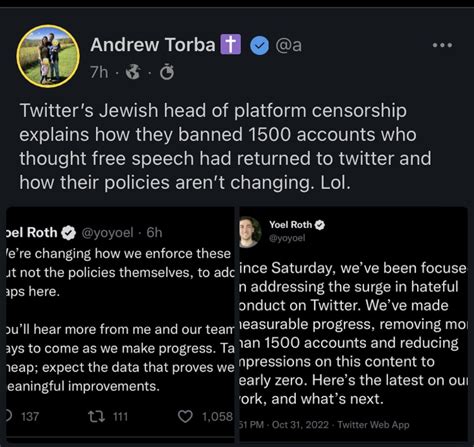Click the Twitter Web App source label
The image size is (474, 447).
click(373, 425)
